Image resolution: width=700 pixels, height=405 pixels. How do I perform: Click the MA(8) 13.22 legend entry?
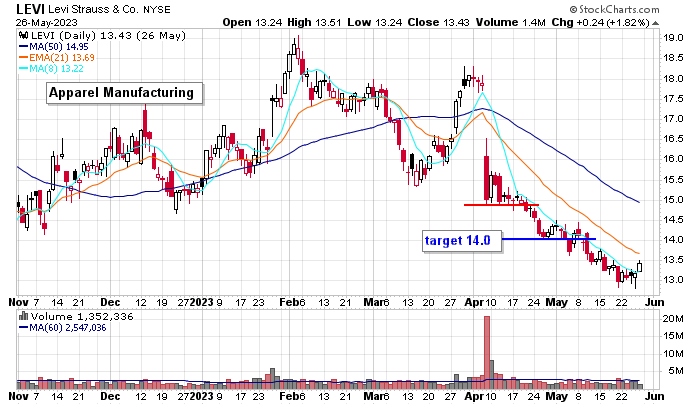click(54, 66)
